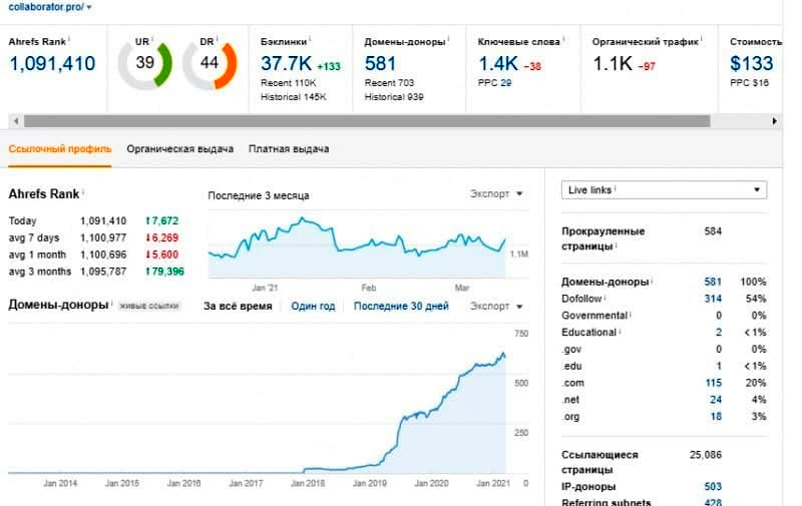Click the horizontal scrollbar thumb
The image size is (802, 506).
point(367,121)
